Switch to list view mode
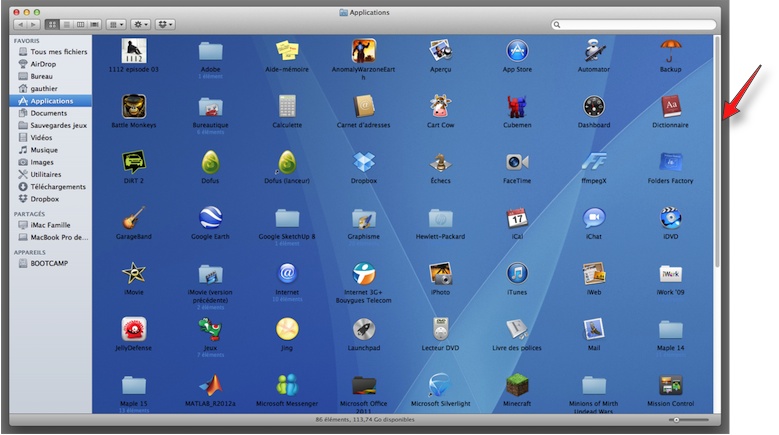779x435 pixels. tap(66, 24)
